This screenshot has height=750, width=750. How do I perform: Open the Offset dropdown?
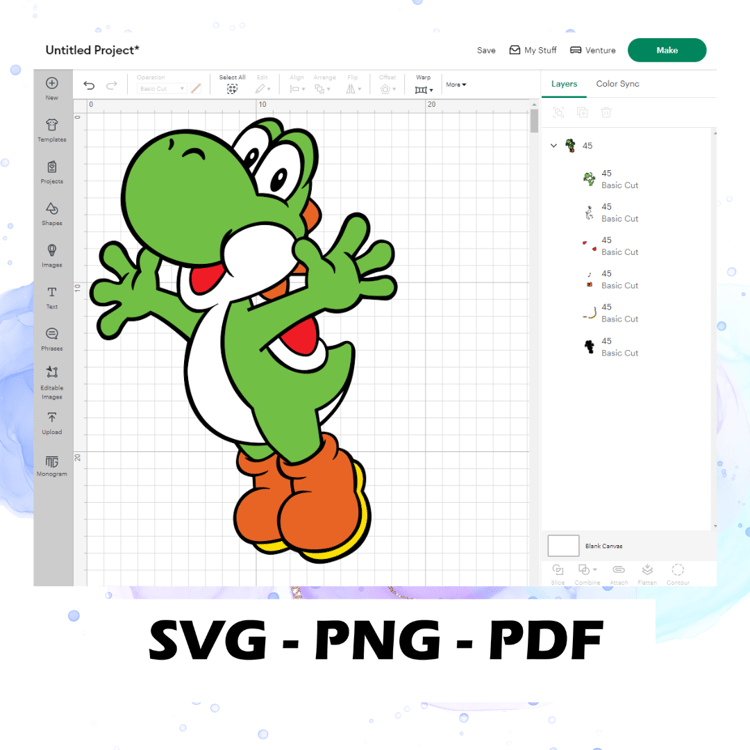[387, 88]
